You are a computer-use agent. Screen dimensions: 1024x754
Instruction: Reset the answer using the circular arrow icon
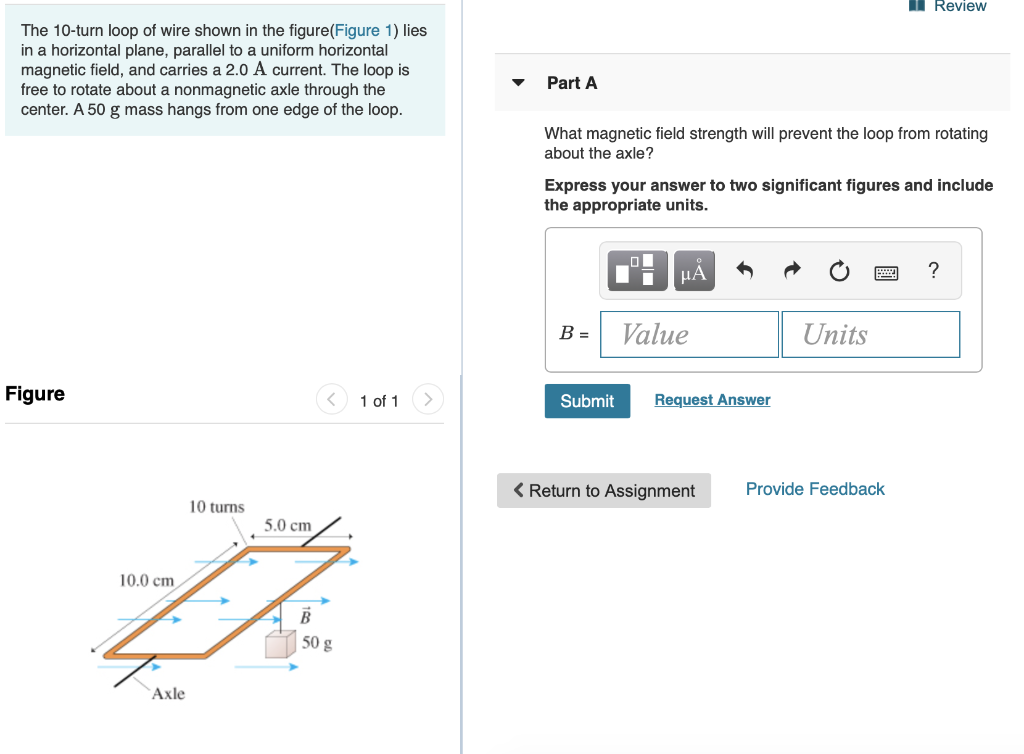839,270
